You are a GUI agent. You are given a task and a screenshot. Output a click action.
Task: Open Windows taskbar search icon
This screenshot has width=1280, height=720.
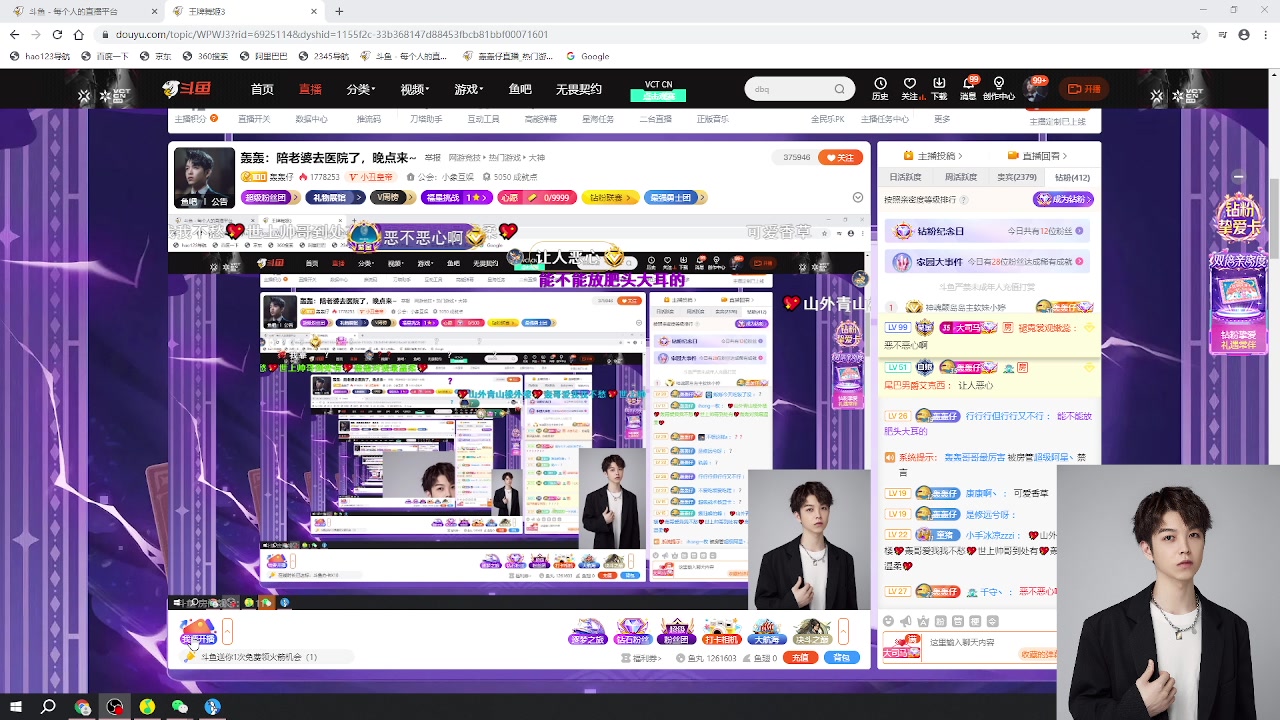(x=48, y=707)
